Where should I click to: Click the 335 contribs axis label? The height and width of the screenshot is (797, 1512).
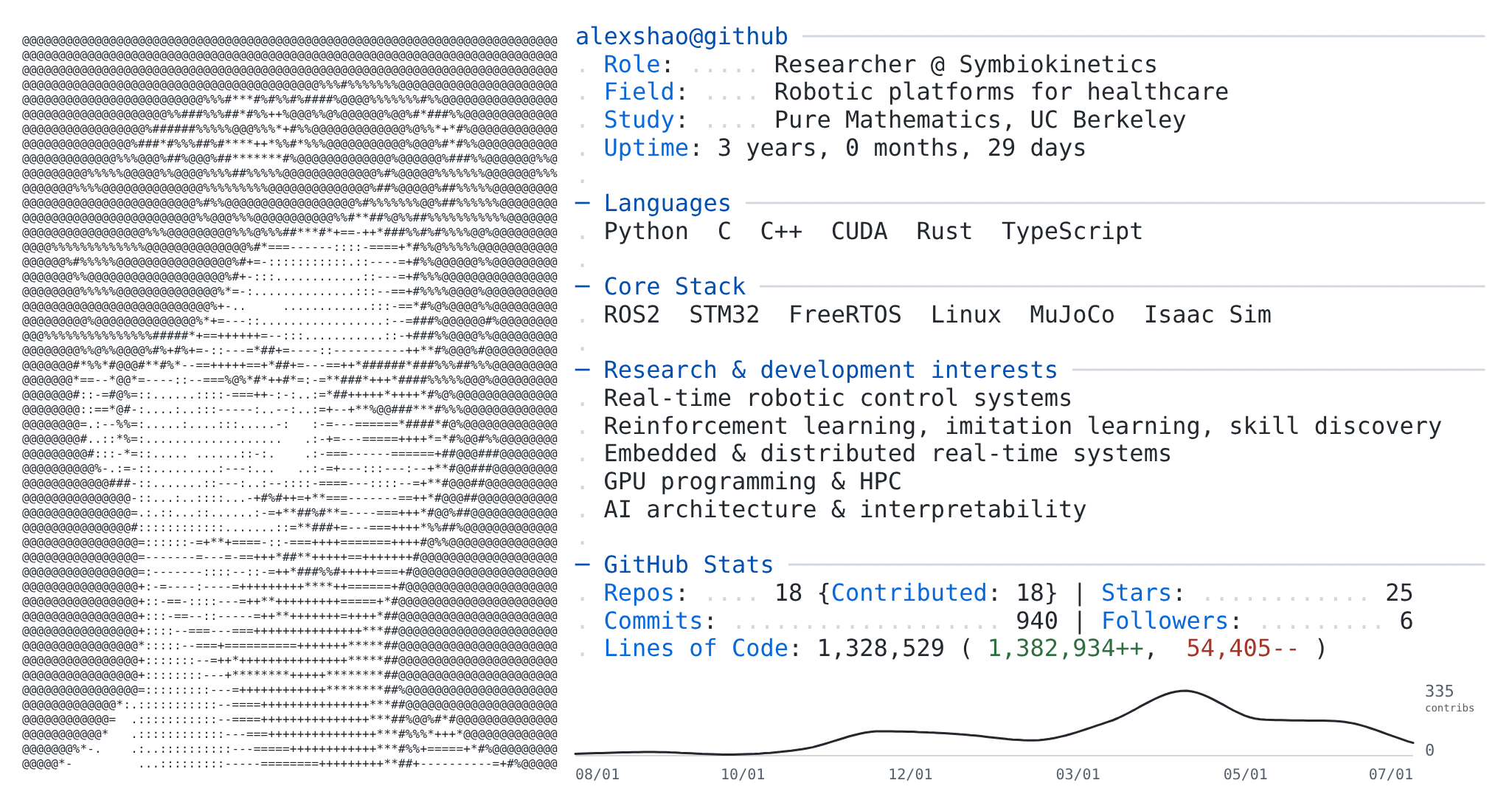1449,698
